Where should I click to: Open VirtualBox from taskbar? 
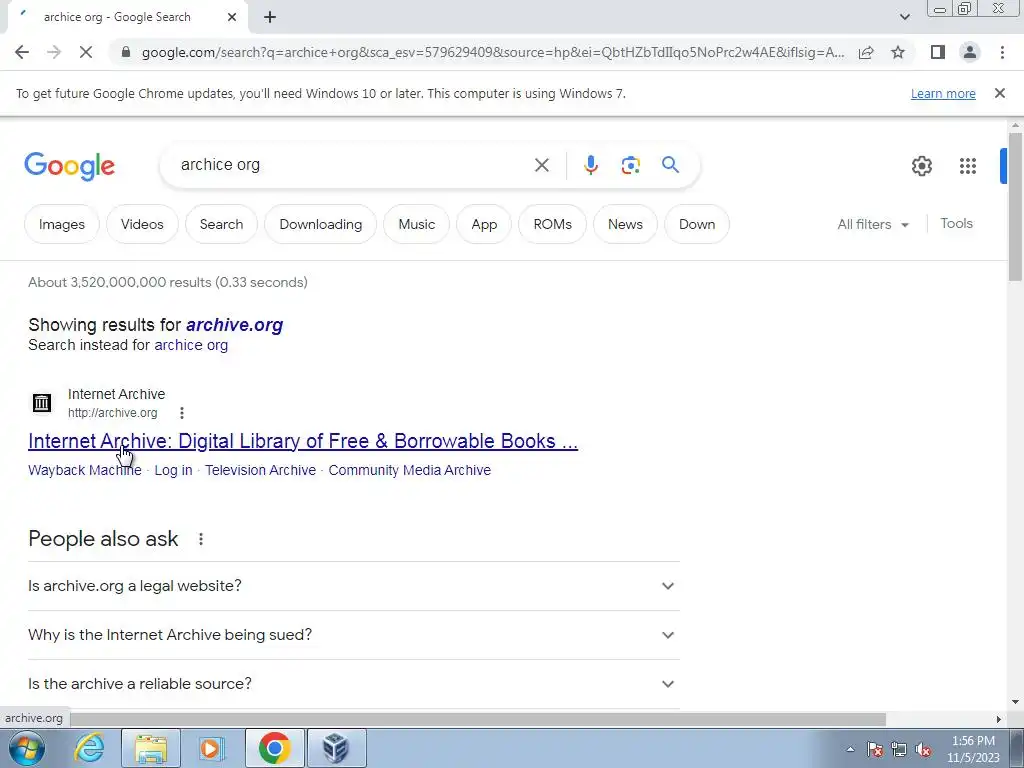pos(336,748)
